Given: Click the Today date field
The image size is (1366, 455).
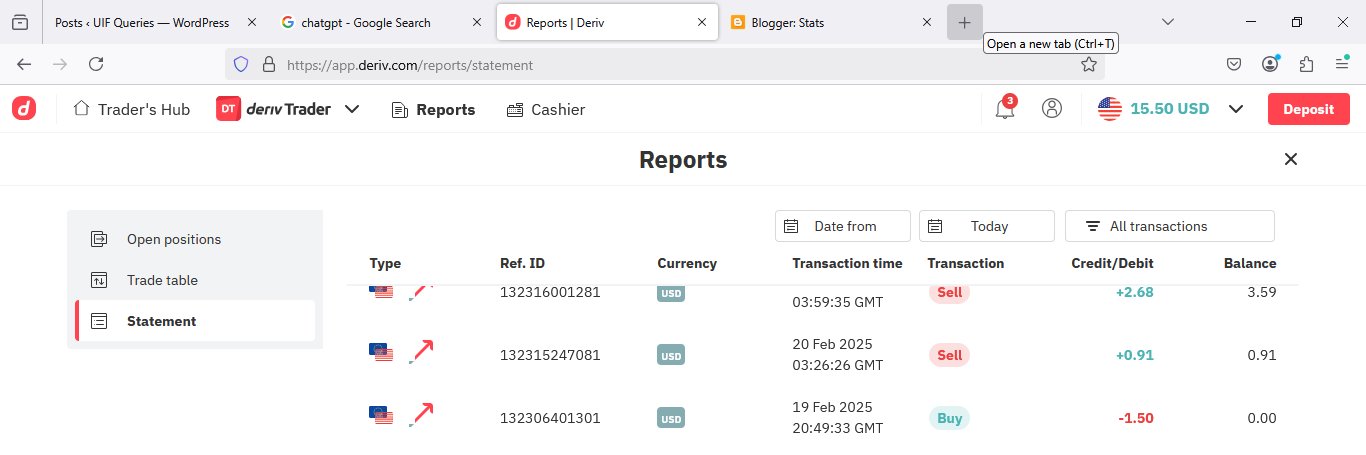Looking at the screenshot, I should (x=987, y=226).
